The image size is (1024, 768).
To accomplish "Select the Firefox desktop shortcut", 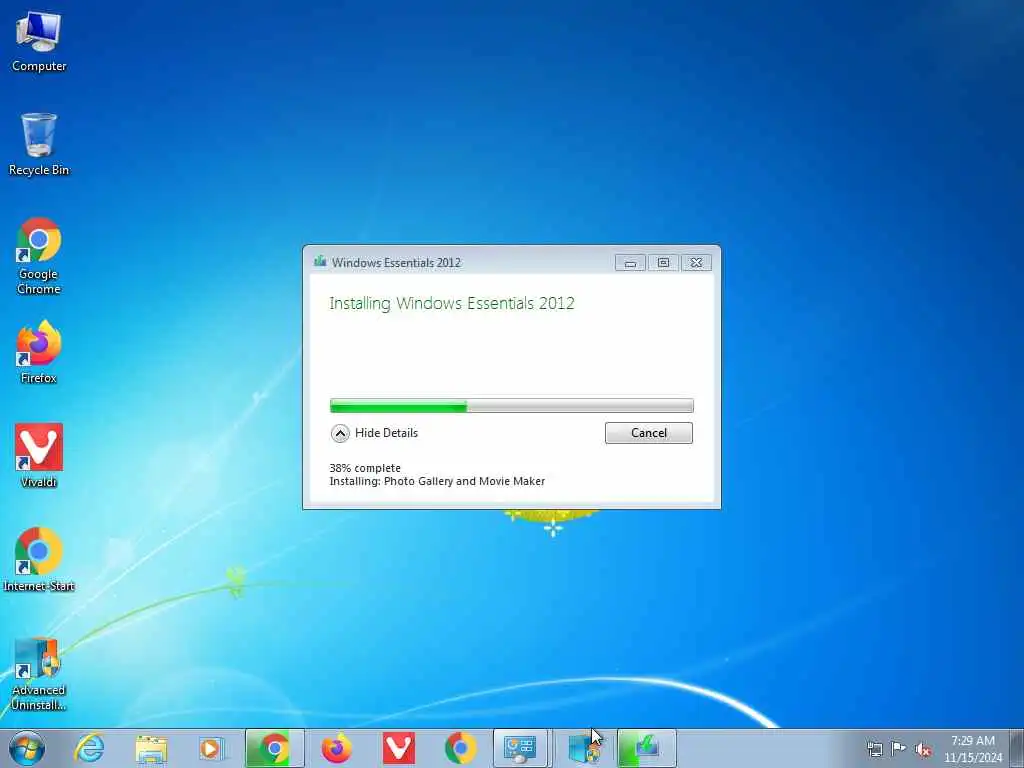I will coord(39,352).
